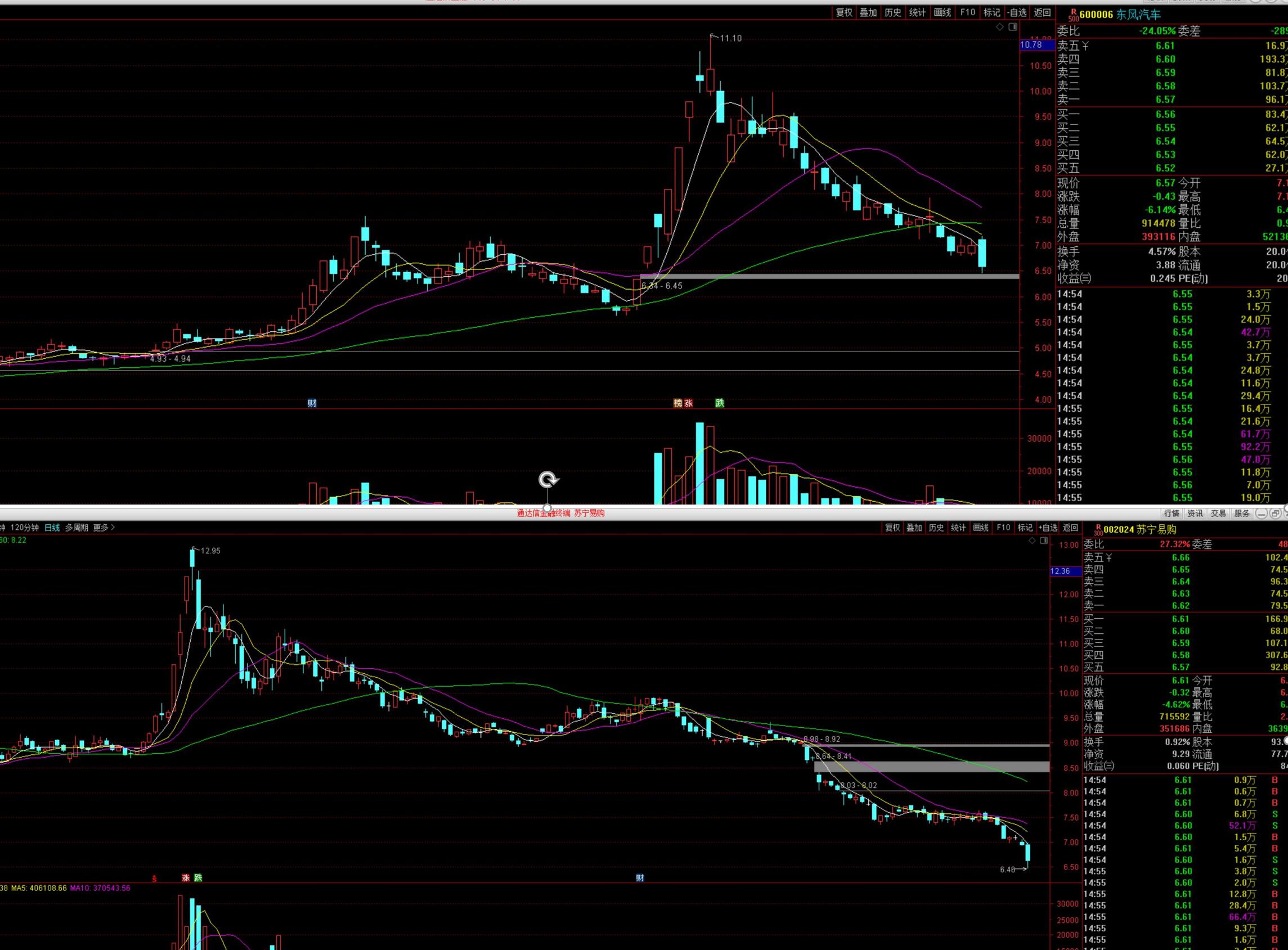Switch to the 日线 daily period tab
Image resolution: width=1288 pixels, height=950 pixels.
(52, 528)
